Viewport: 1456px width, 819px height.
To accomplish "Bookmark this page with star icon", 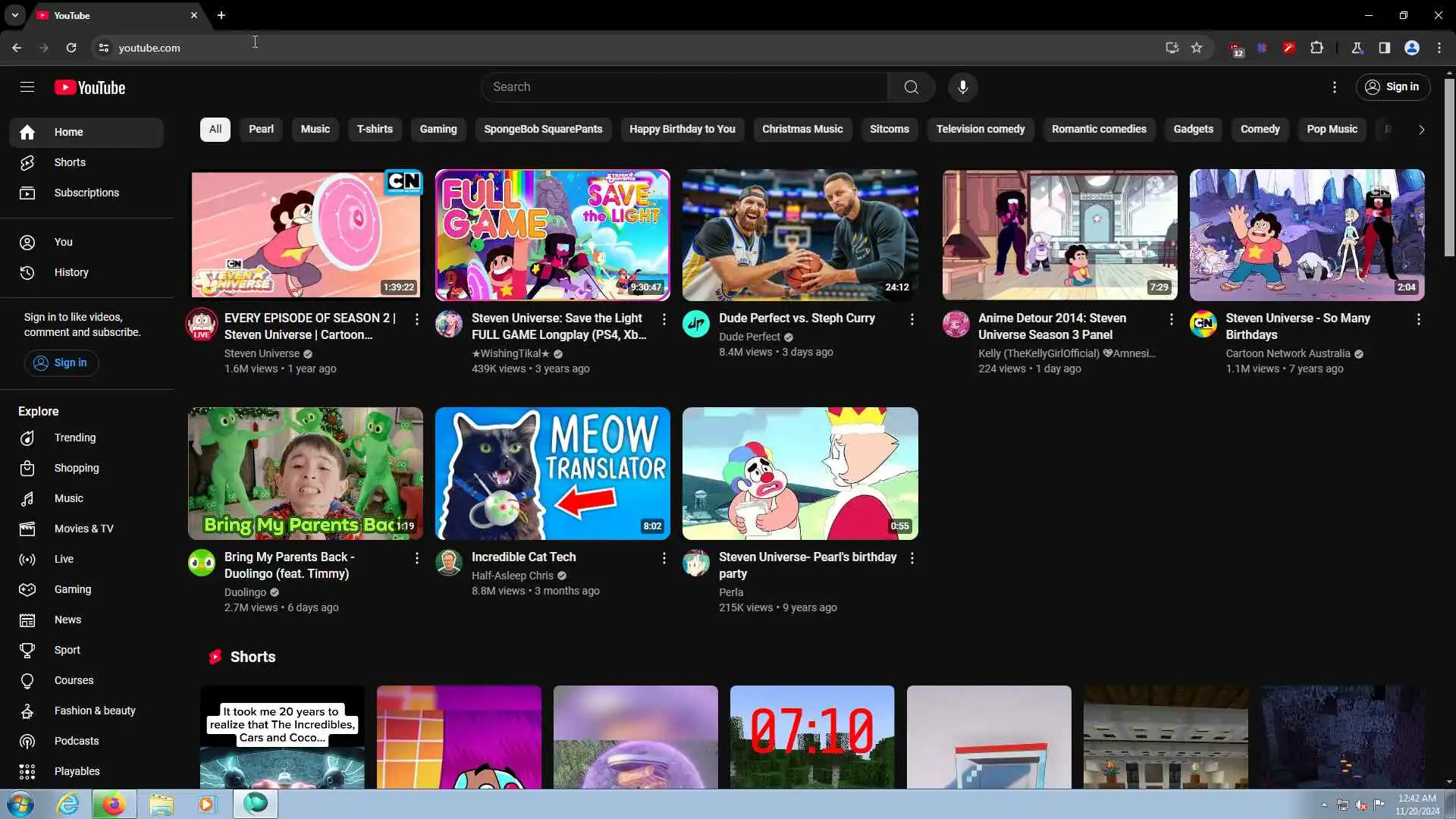I will [x=1197, y=48].
